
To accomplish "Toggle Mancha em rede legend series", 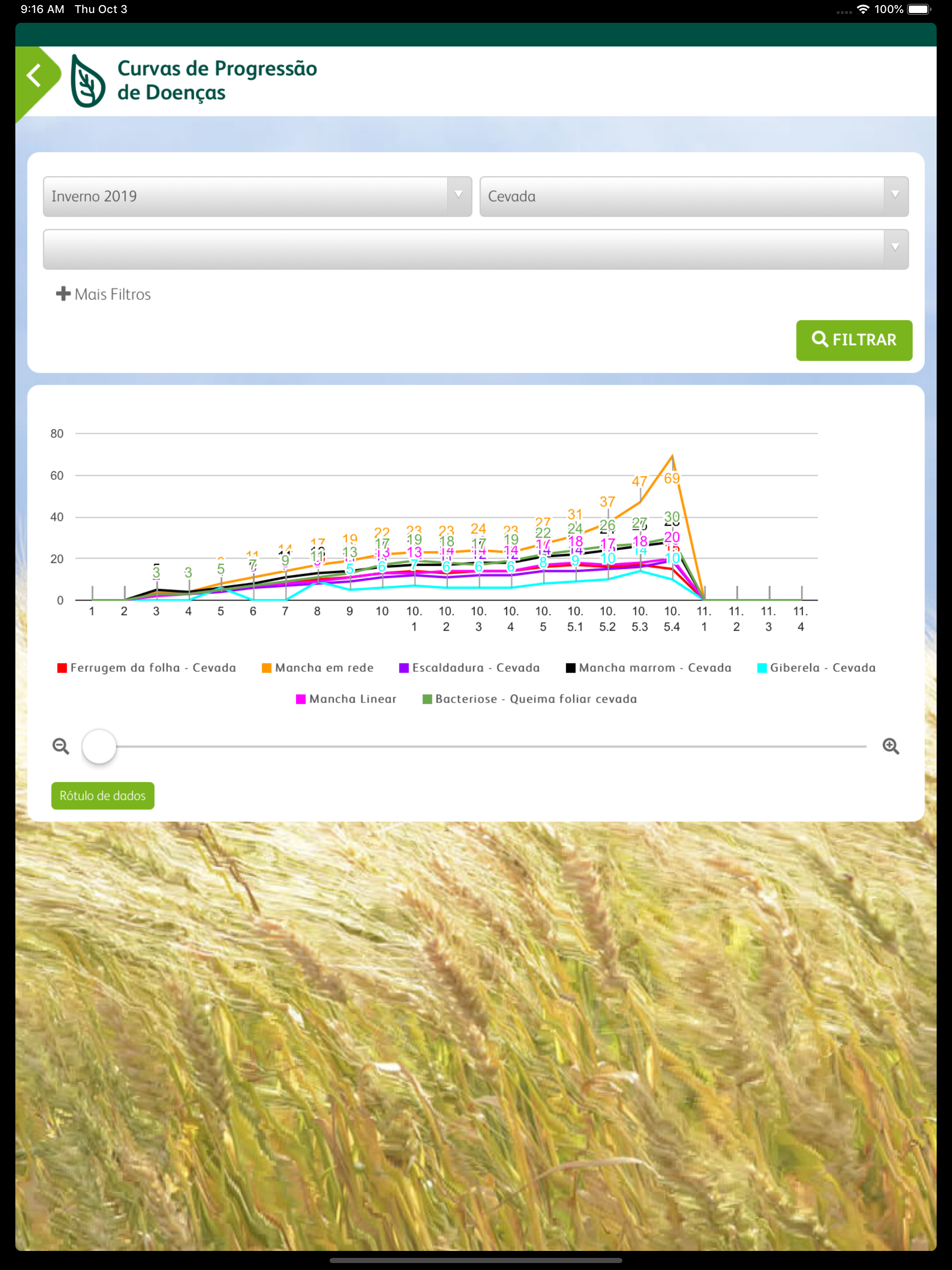I will coord(317,668).
